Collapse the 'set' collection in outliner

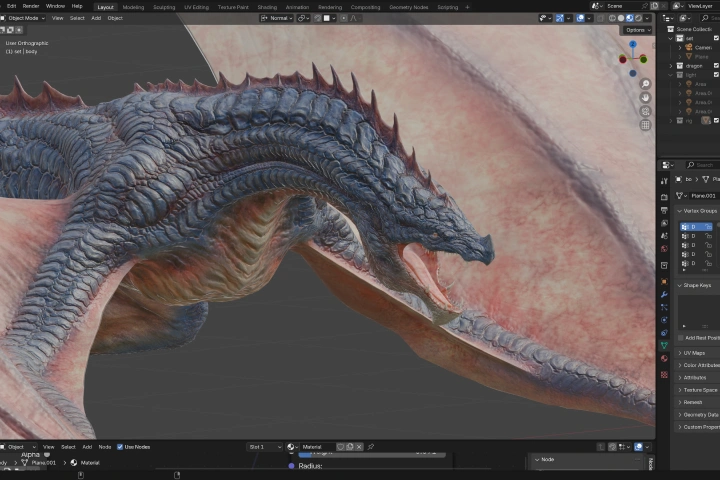670,38
